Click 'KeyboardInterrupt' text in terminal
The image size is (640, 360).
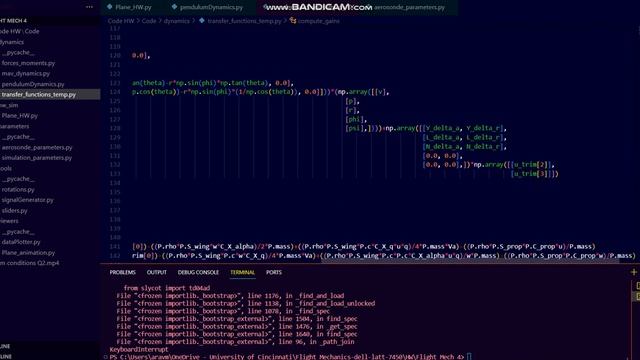coord(139,349)
